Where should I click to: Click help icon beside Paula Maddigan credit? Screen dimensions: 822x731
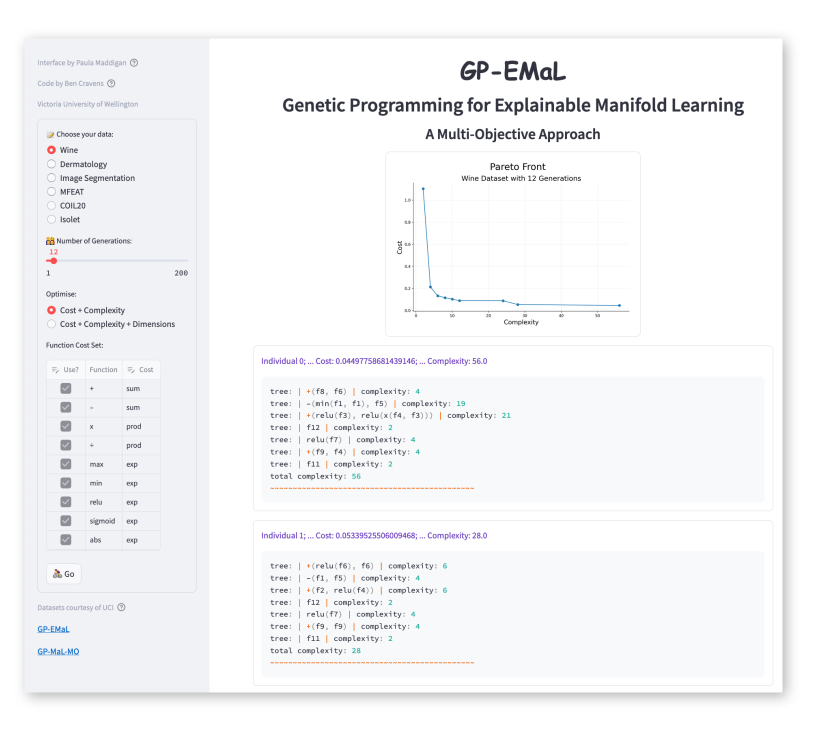click(x=134, y=63)
